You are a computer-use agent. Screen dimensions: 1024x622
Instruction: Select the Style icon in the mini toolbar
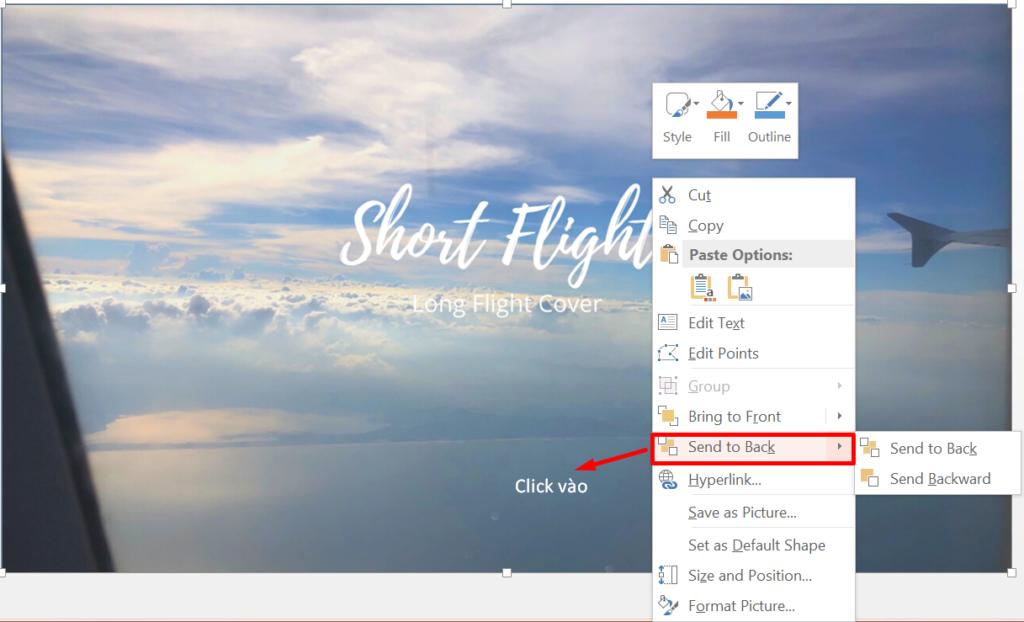pos(676,103)
